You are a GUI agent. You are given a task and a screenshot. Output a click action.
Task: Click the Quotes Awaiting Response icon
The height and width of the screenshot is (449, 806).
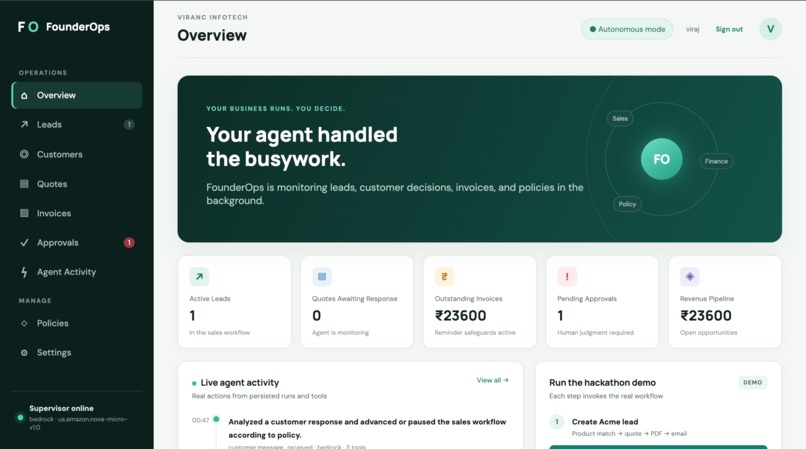(x=322, y=277)
